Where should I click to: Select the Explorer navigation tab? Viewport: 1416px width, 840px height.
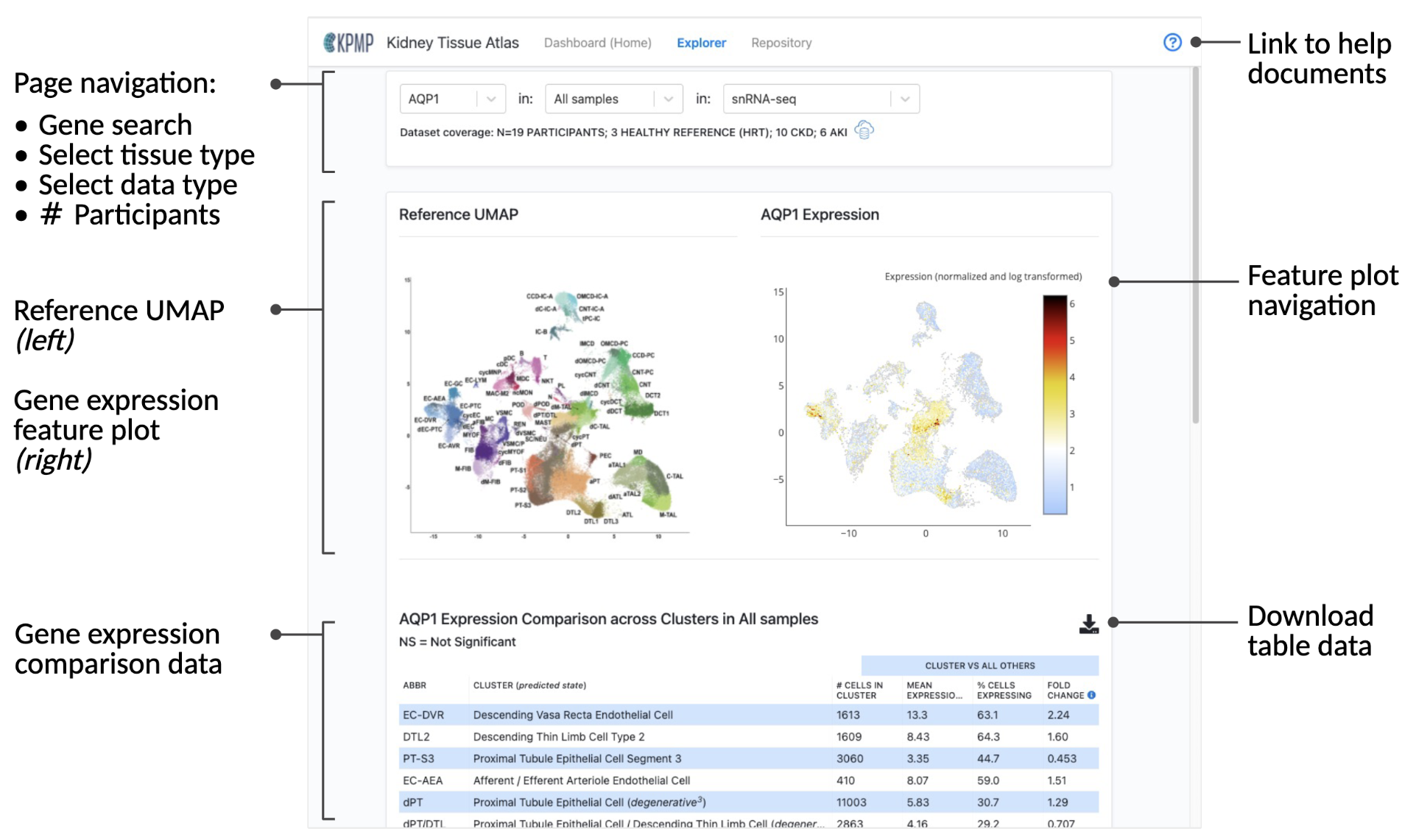point(701,43)
